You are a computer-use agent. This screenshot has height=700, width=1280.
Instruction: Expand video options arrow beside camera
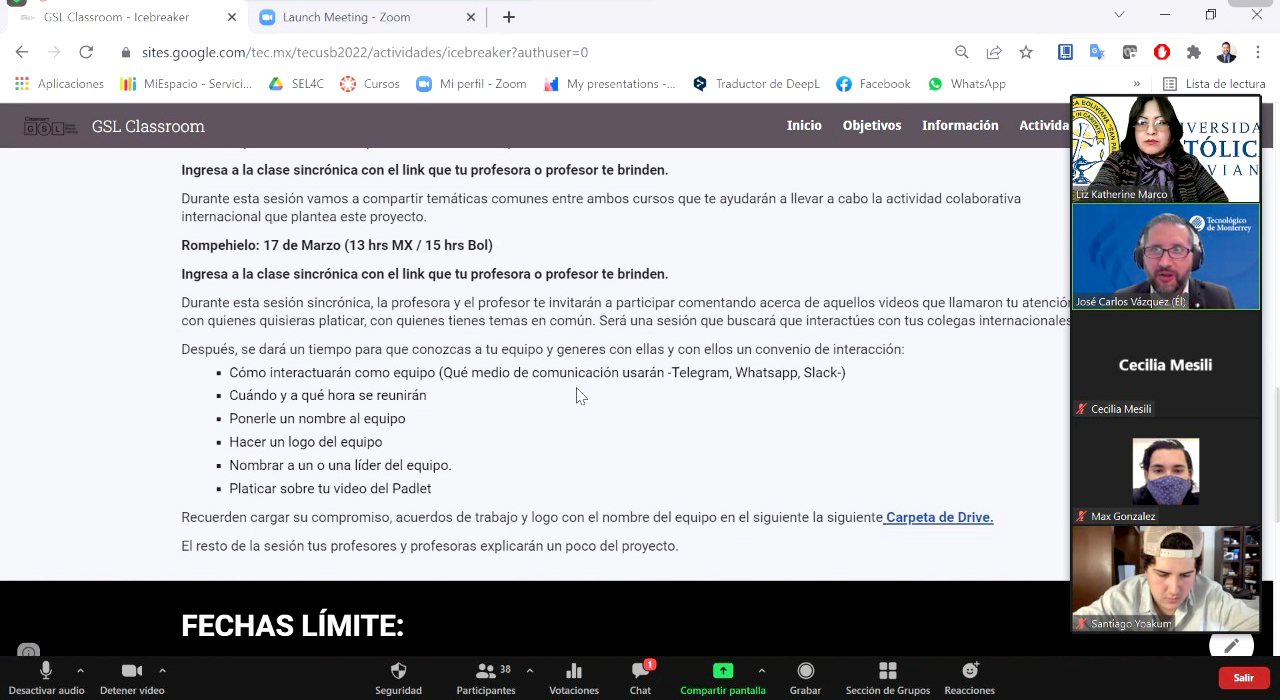tap(162, 670)
